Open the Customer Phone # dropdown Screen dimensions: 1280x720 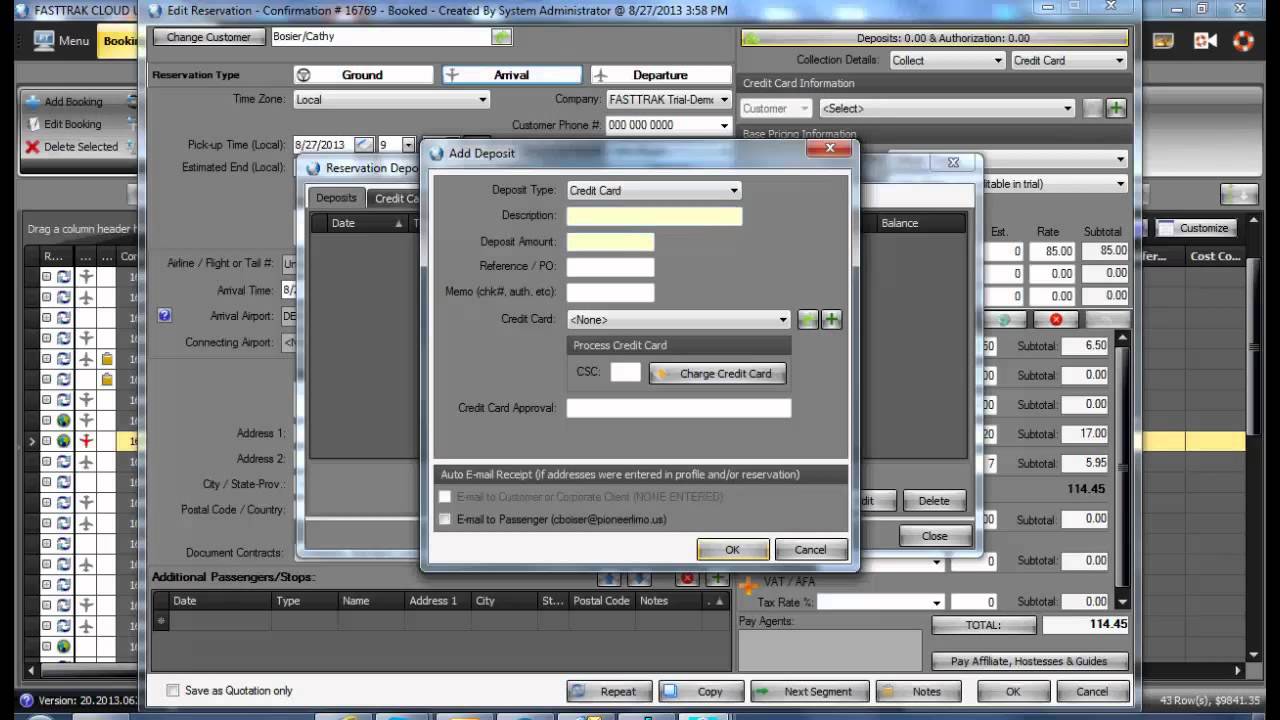[669, 125]
